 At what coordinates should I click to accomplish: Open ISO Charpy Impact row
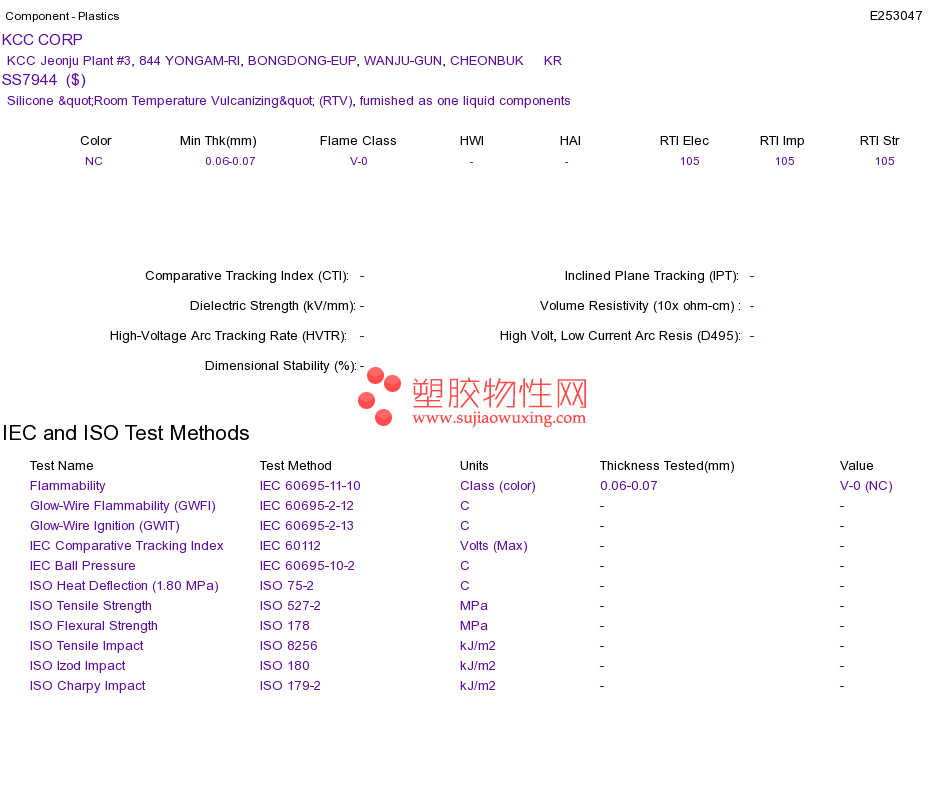pyautogui.click(x=88, y=685)
